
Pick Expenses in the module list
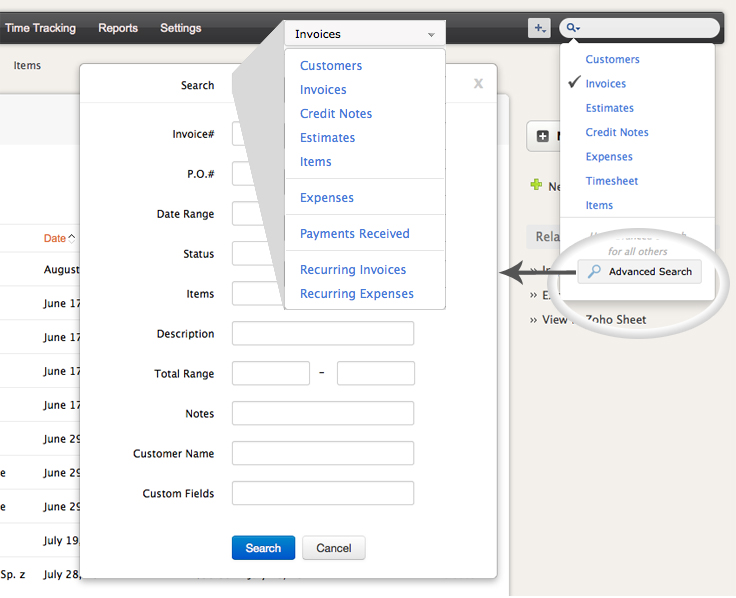pyautogui.click(x=327, y=198)
